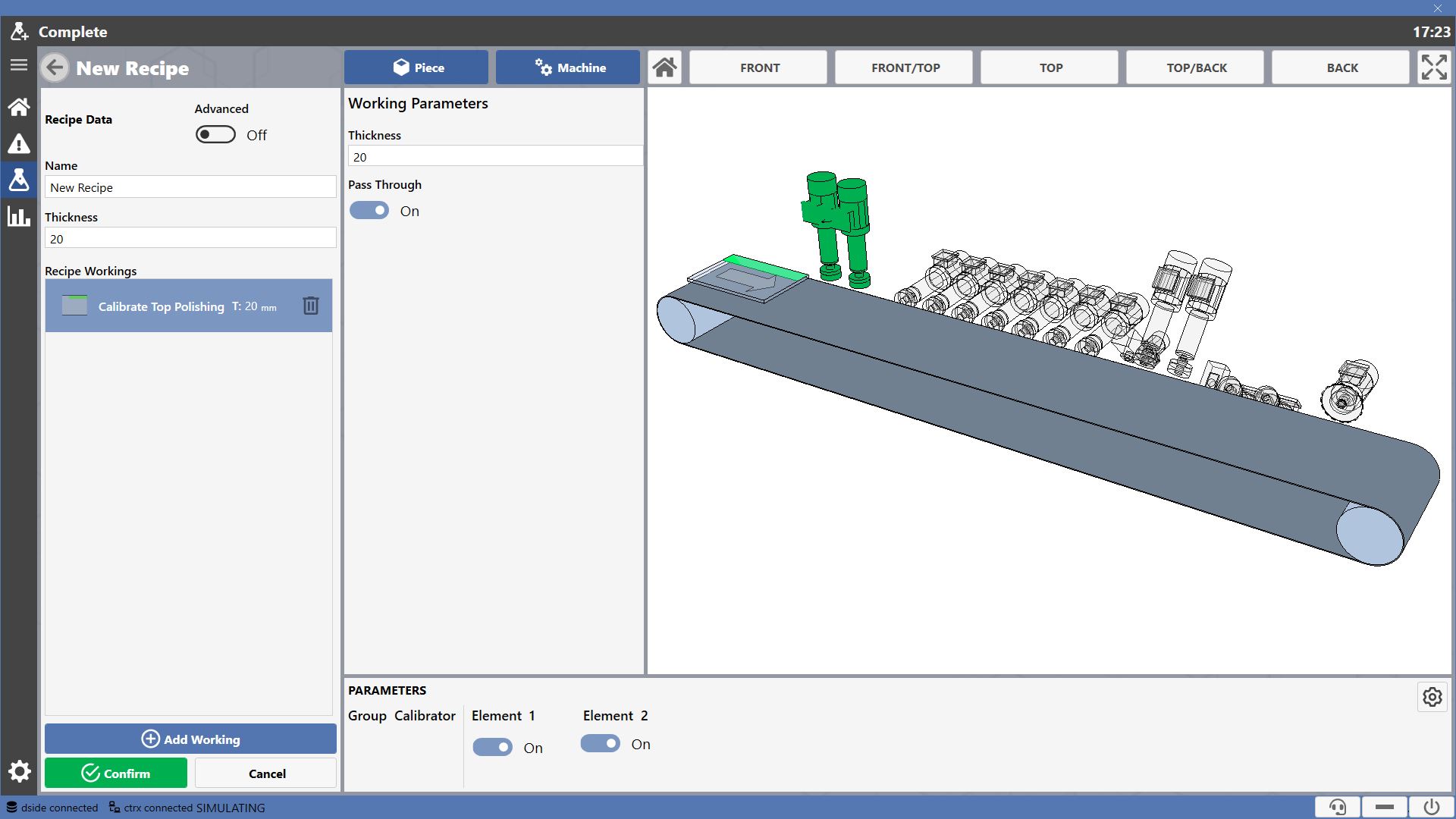Click the SIMULATING status text
The image size is (1456, 819).
coord(231,808)
